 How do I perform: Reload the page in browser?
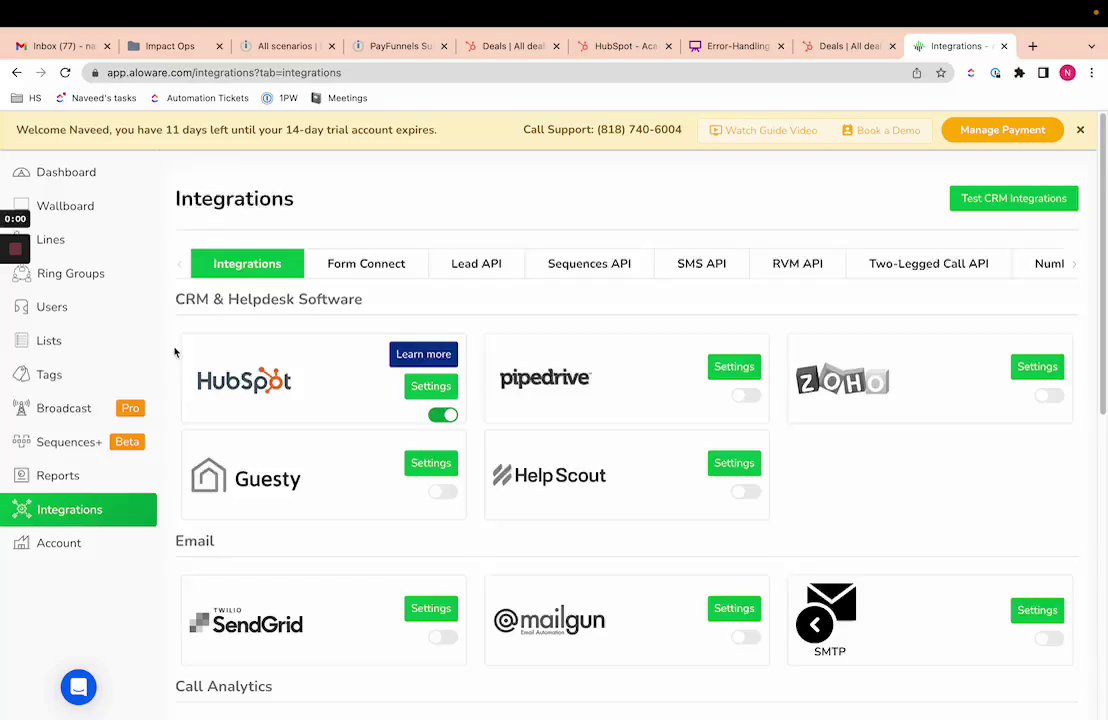[x=65, y=73]
